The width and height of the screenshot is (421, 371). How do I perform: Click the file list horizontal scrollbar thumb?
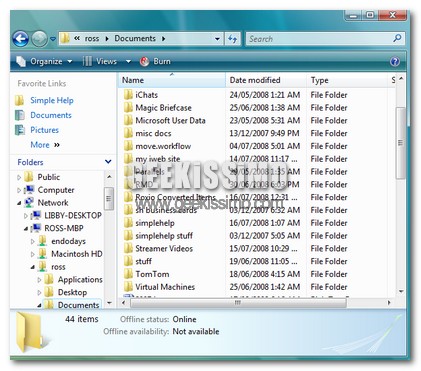[x=238, y=303]
